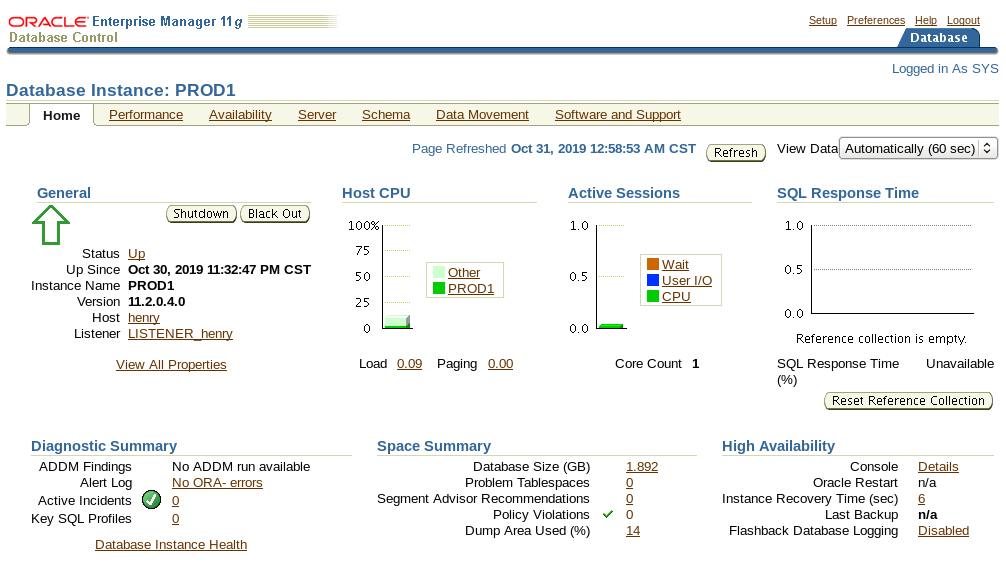Click the PROD1 link in Host CPU legend
Screen dimensions: 1006x575
pyautogui.click(x=471, y=288)
